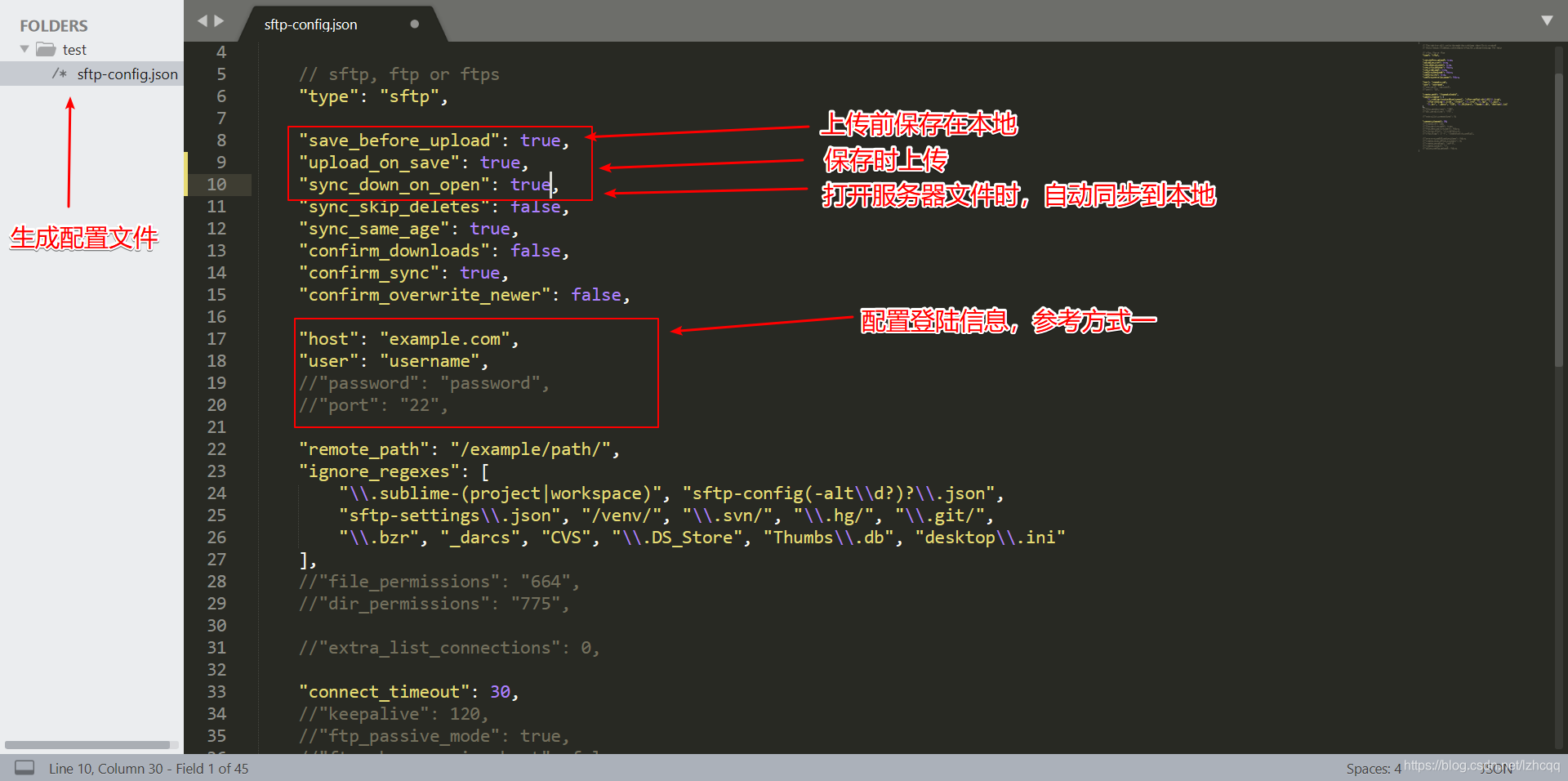Click the "username" value

(x=430, y=361)
